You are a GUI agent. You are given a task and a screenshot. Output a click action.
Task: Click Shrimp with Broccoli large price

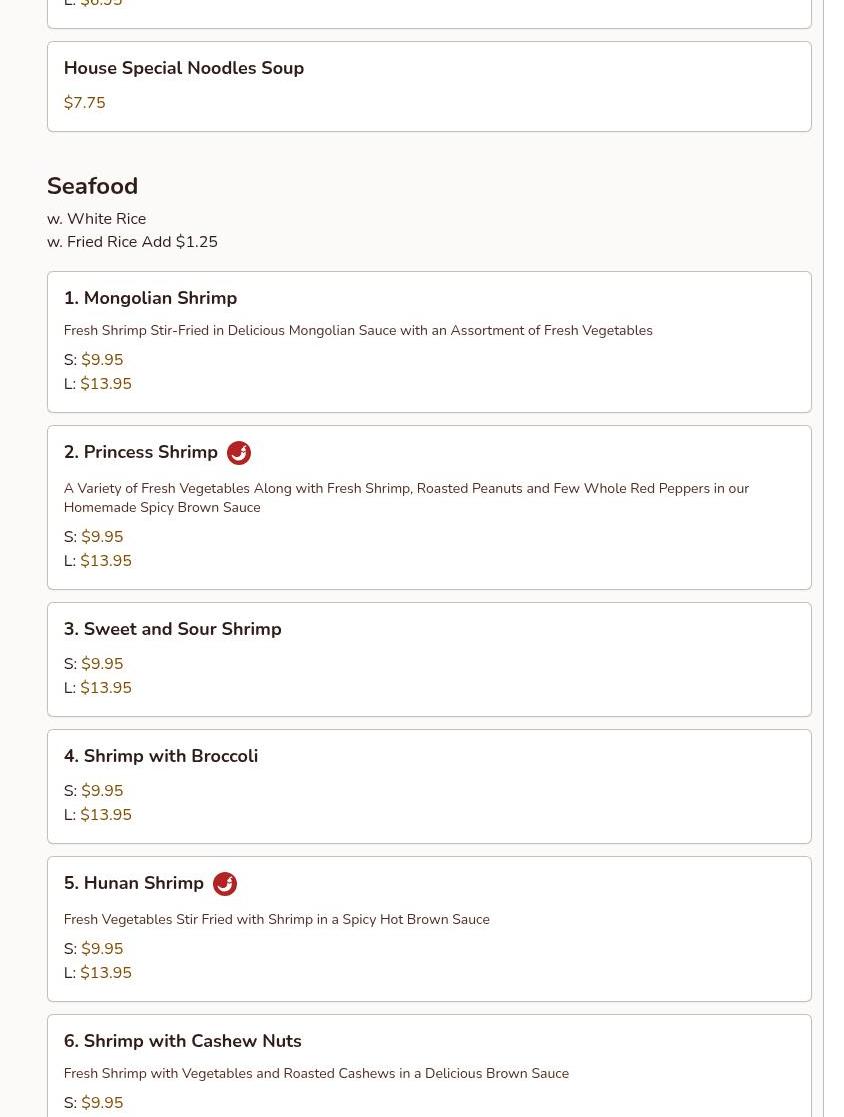click(x=105, y=815)
